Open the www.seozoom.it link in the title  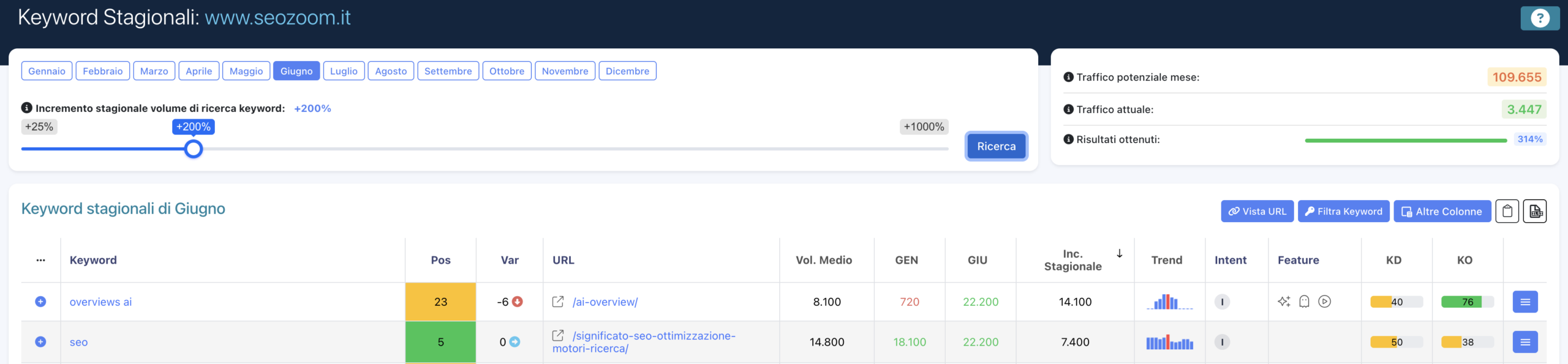click(277, 18)
